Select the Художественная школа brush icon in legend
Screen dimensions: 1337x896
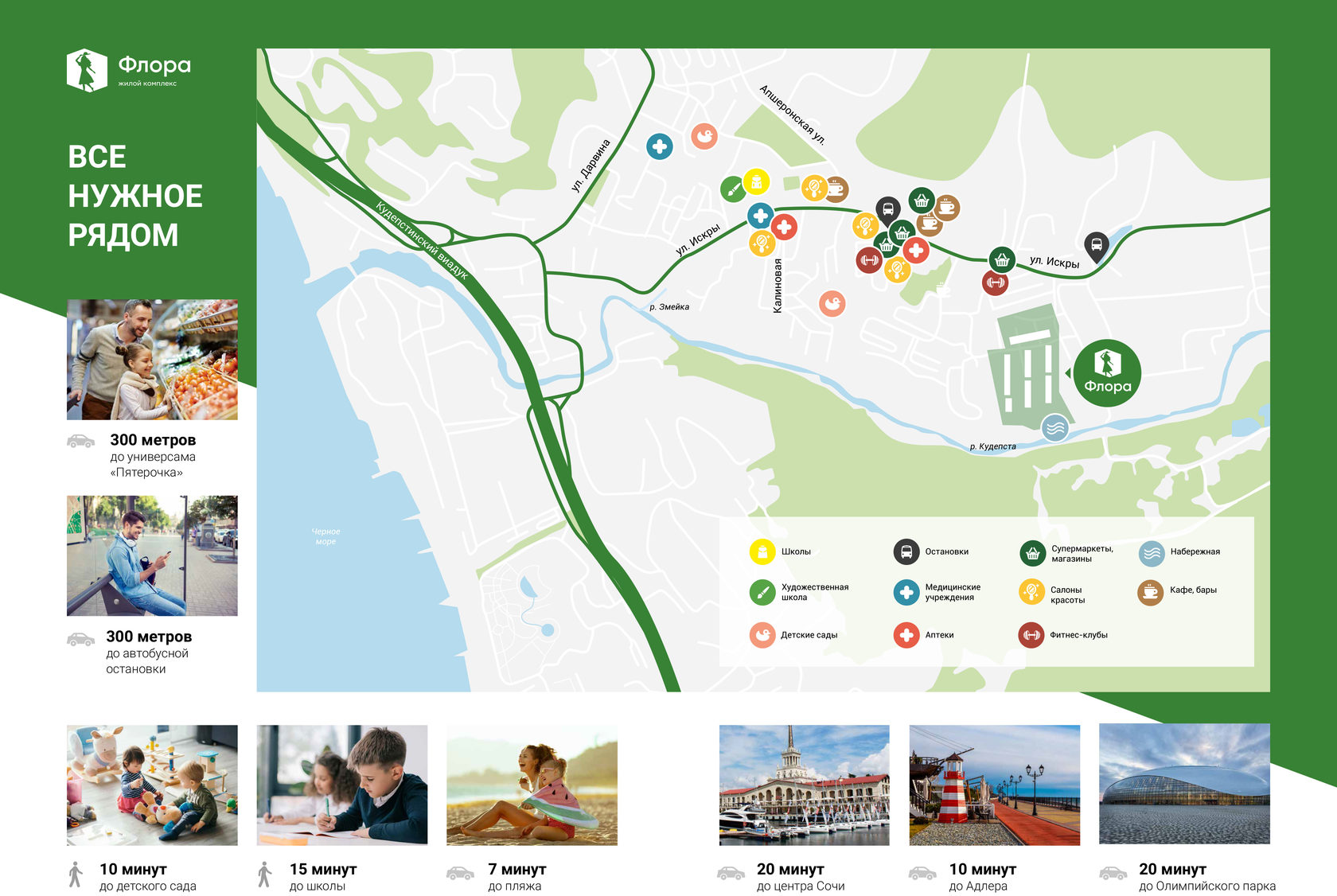(x=762, y=592)
